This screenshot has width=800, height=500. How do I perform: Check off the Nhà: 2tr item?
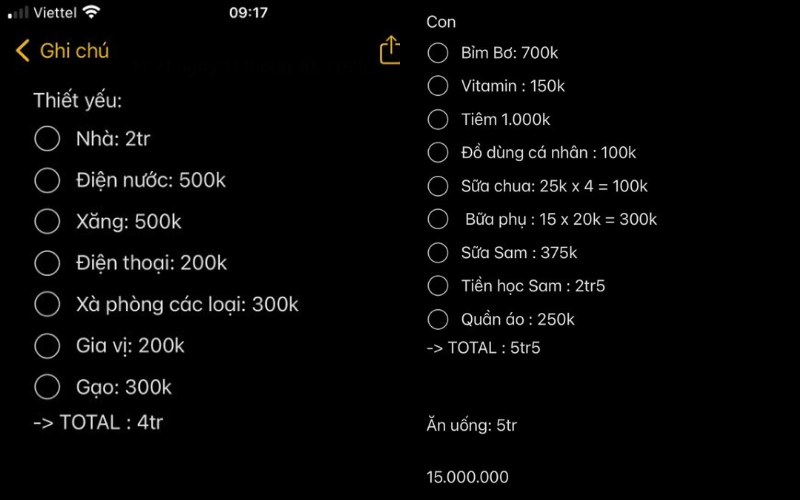point(47,139)
